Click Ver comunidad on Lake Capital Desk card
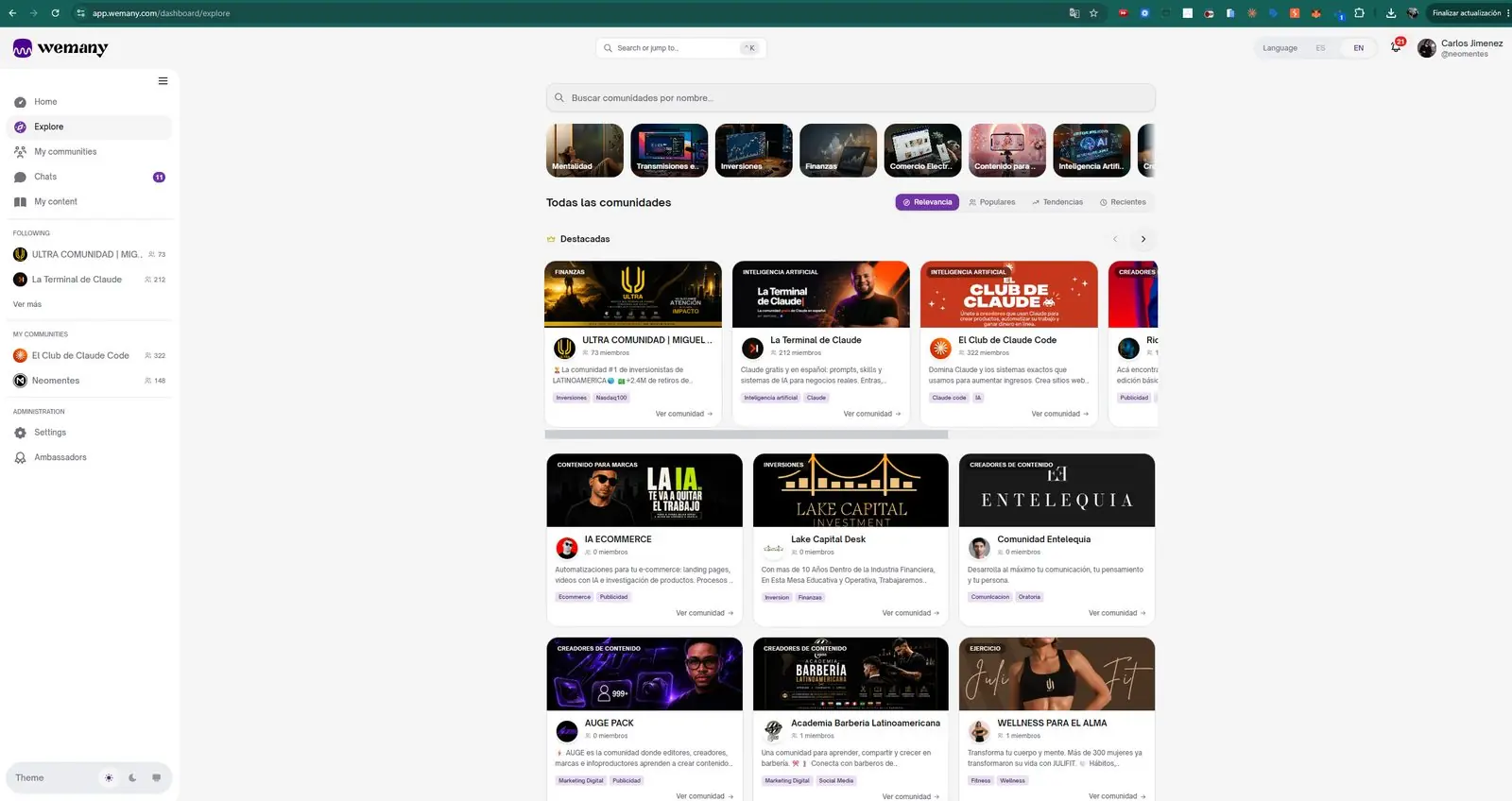Viewport: 1512px width, 801px height. coord(911,613)
